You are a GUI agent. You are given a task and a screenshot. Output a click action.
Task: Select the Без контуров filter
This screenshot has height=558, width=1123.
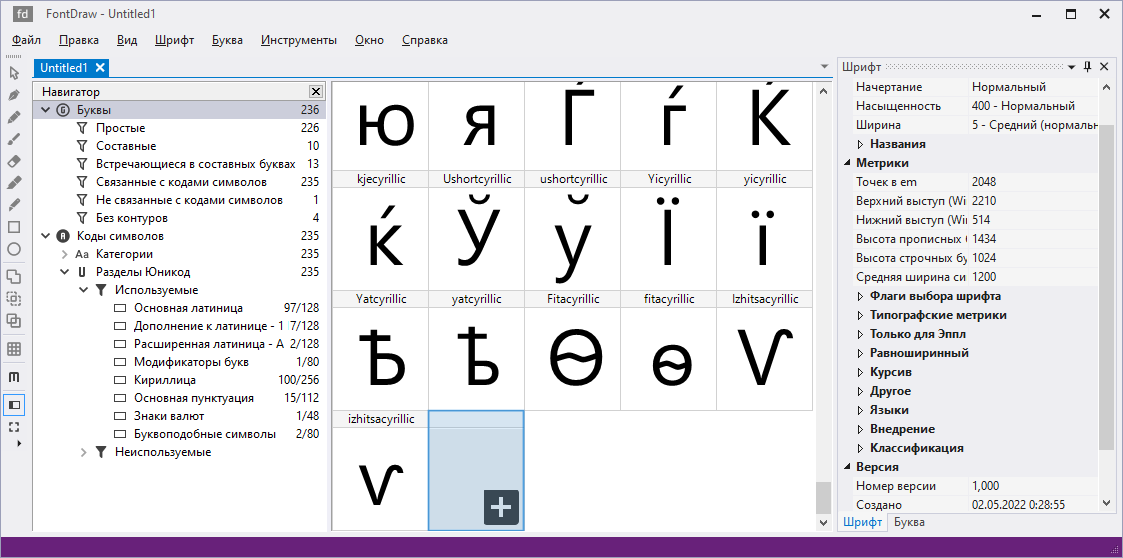click(180, 218)
